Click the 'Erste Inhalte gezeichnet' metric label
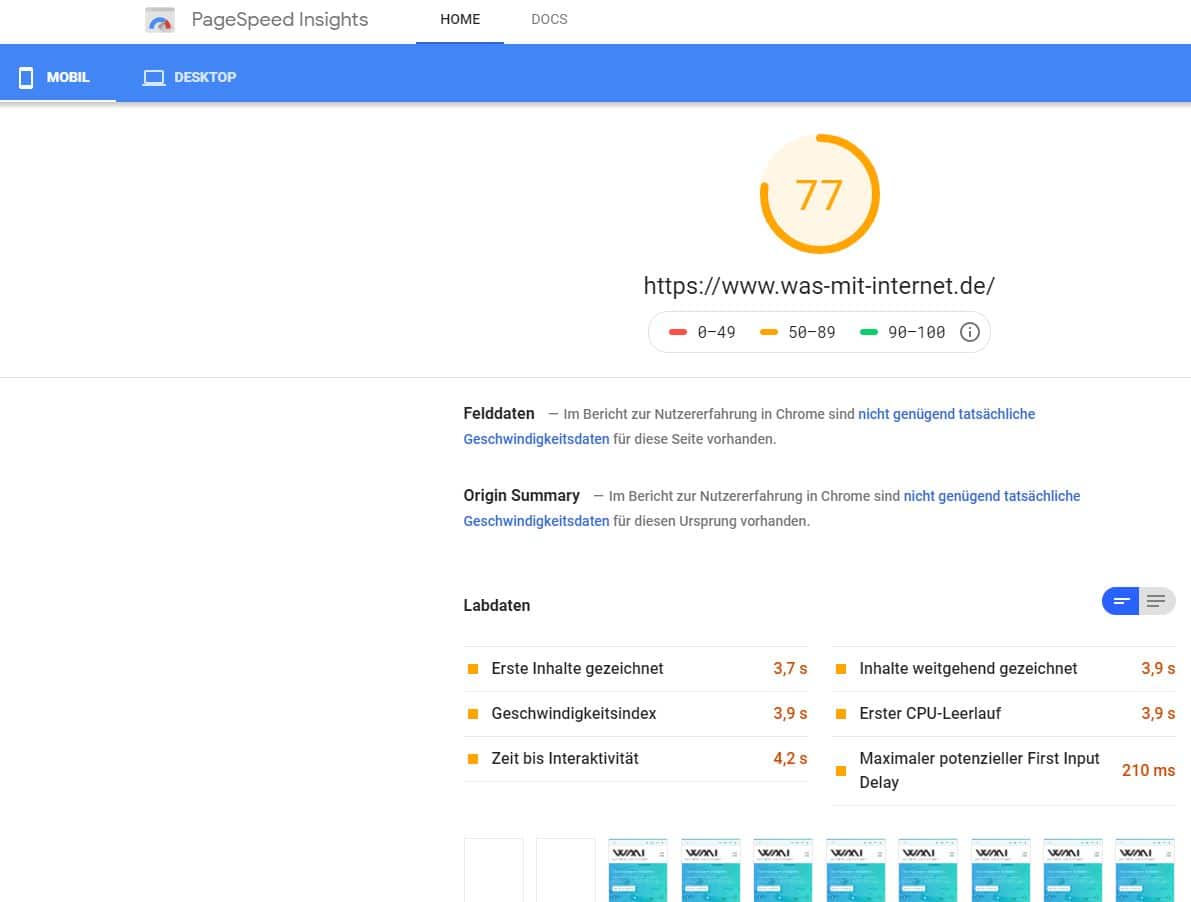Screen dimensions: 1191x902 577,669
